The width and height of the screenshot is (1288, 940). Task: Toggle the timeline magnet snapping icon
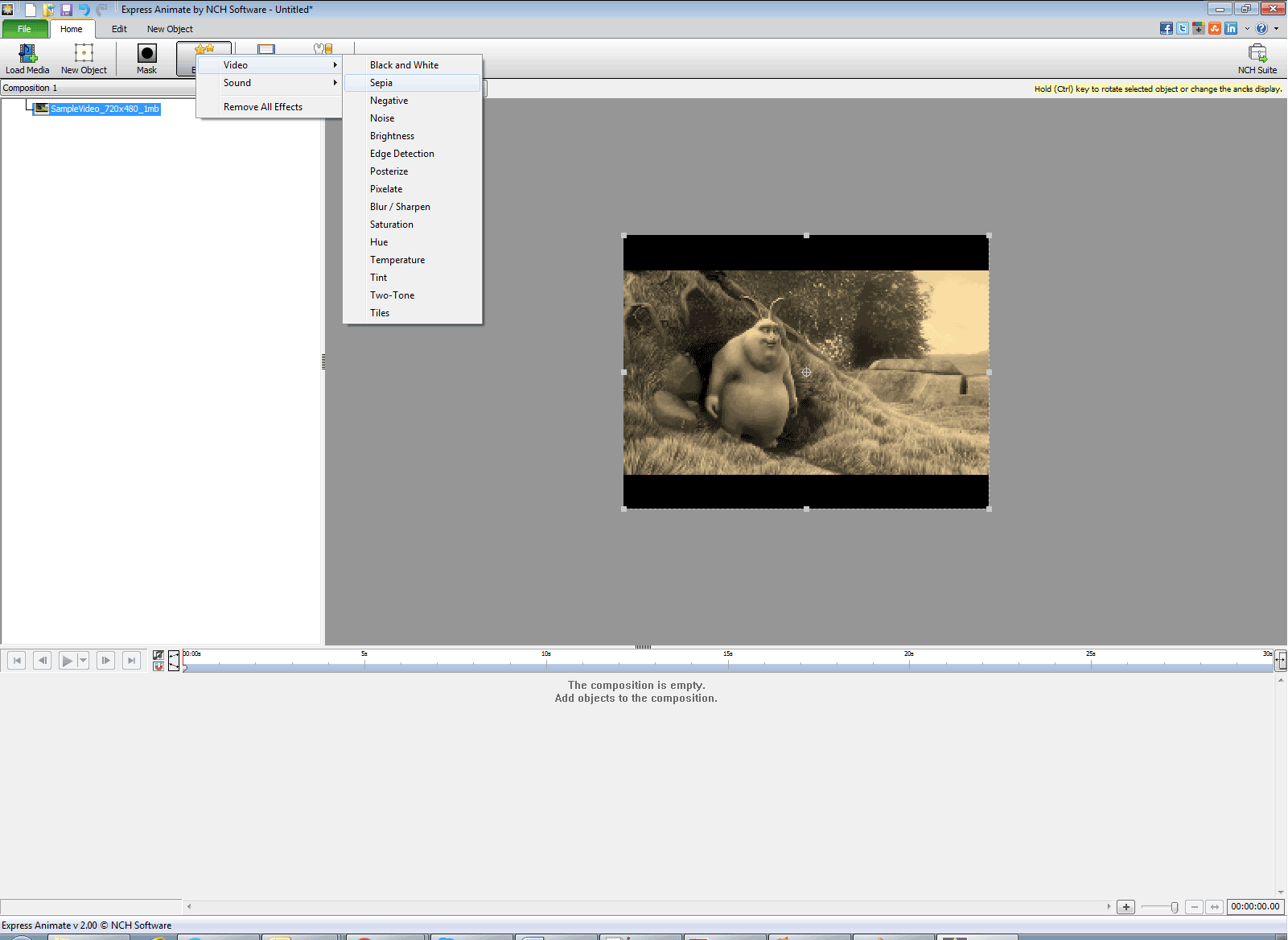click(x=158, y=666)
